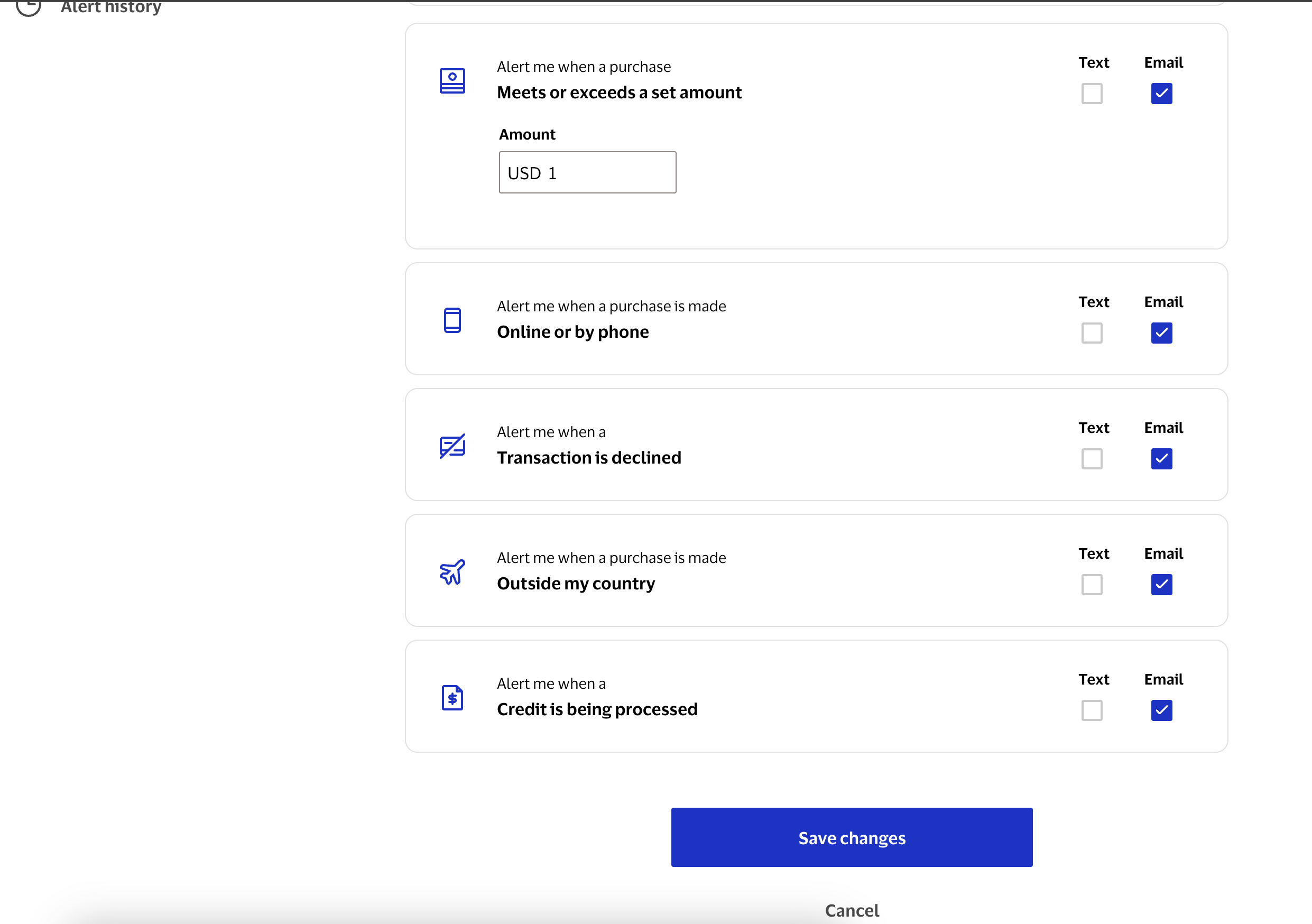Click the Cancel link

click(x=852, y=910)
